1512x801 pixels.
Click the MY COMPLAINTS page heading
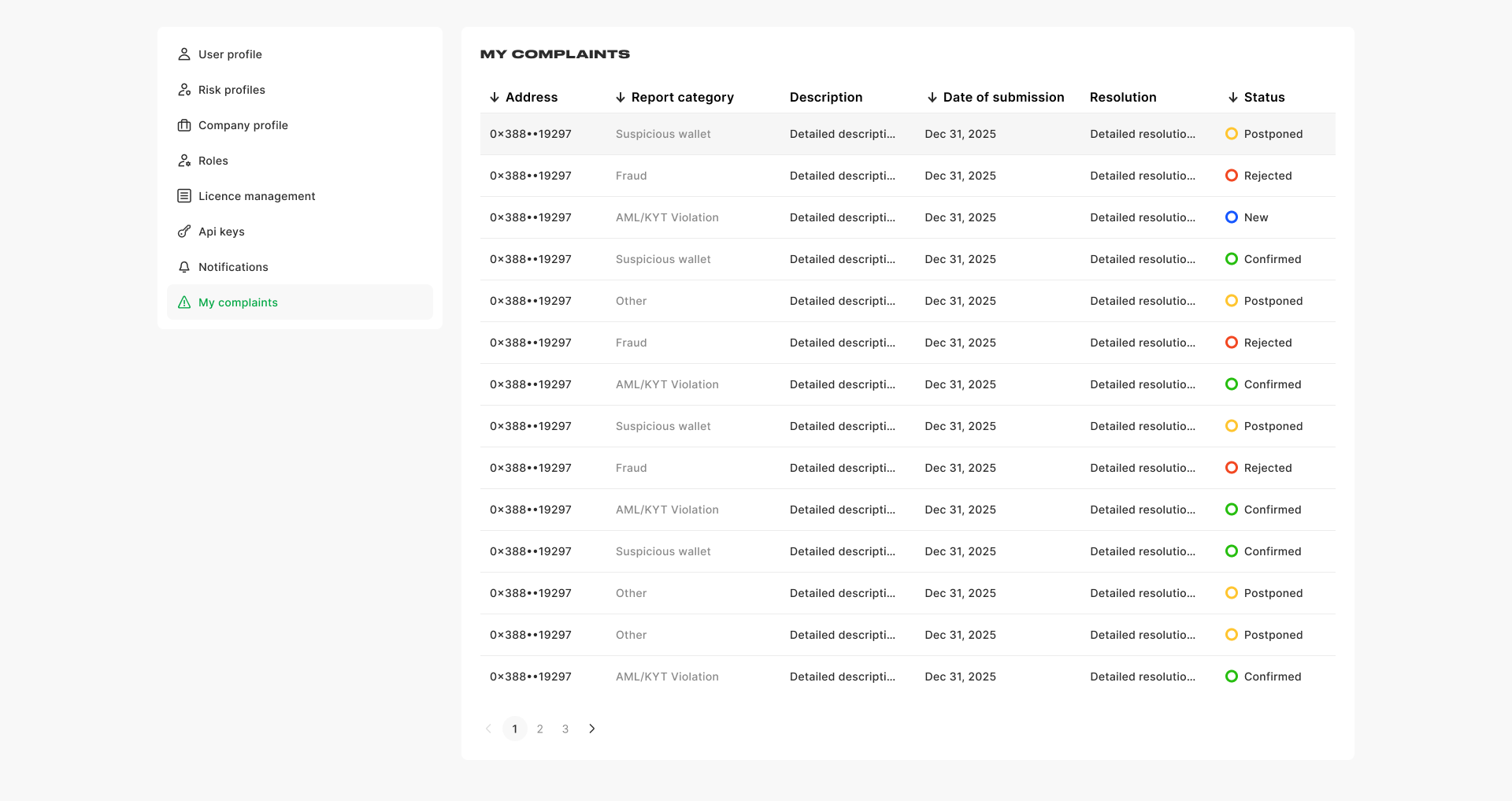(555, 54)
